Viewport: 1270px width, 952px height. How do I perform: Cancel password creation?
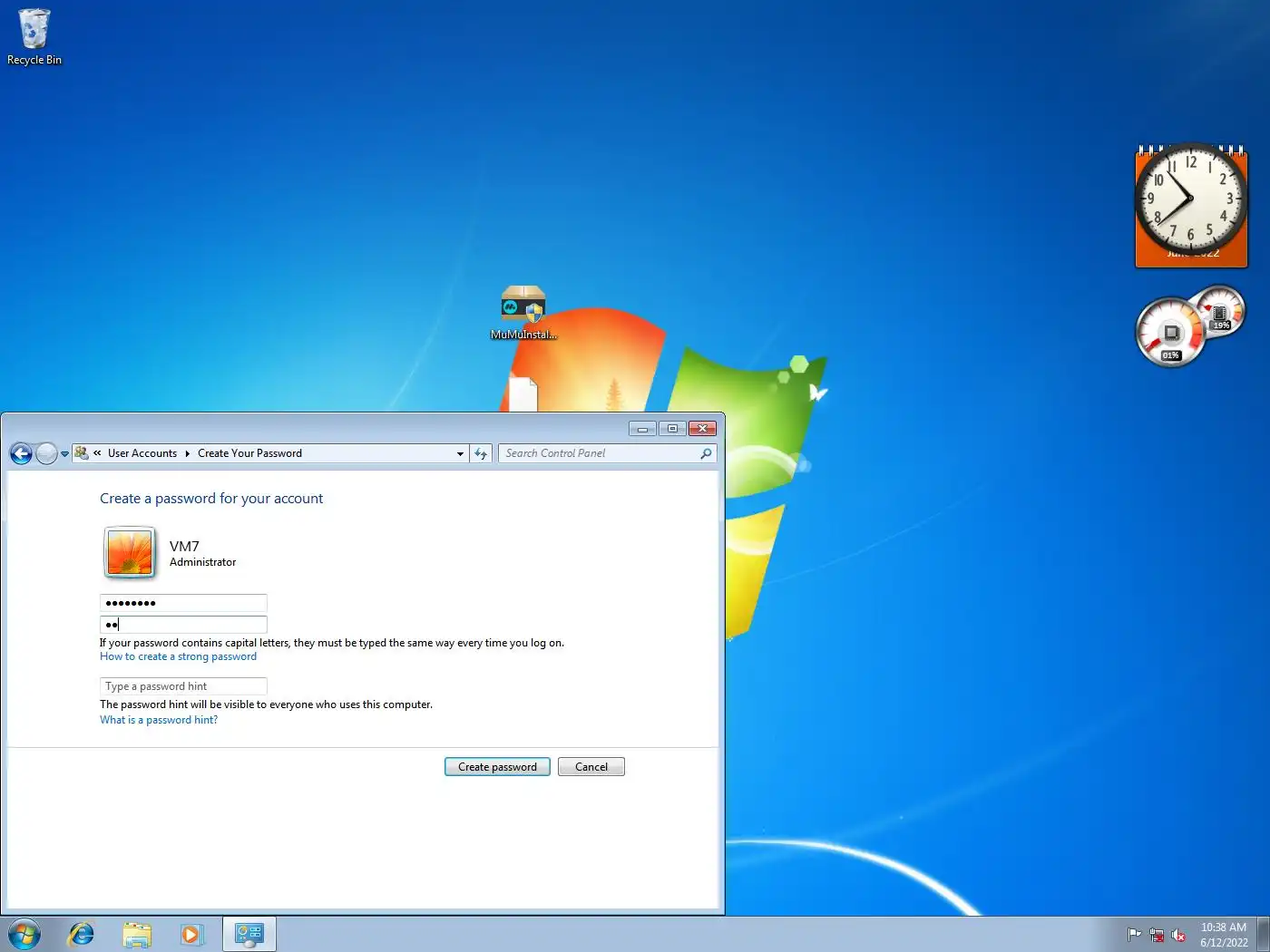pyautogui.click(x=591, y=767)
